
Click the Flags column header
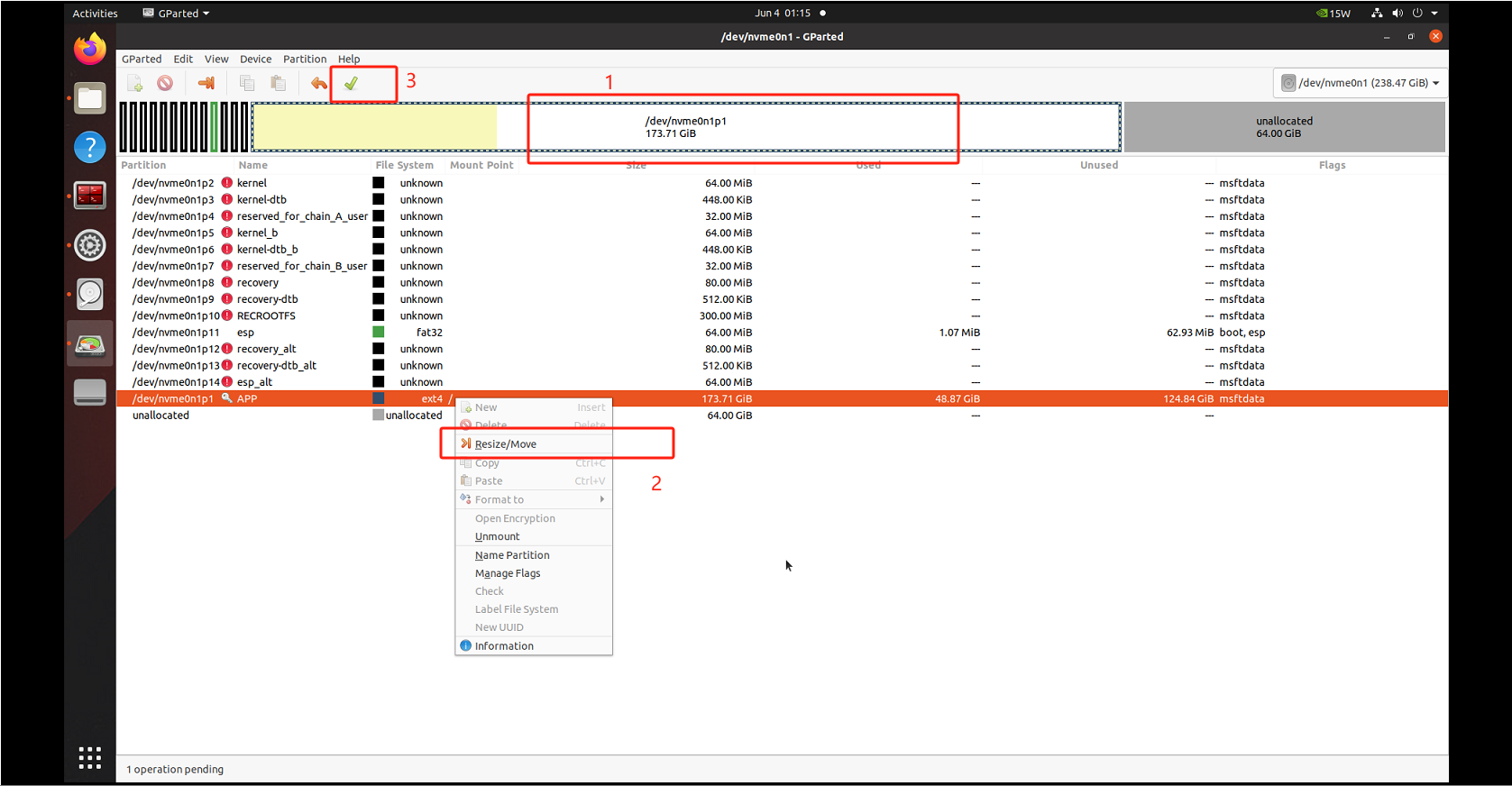1332,165
